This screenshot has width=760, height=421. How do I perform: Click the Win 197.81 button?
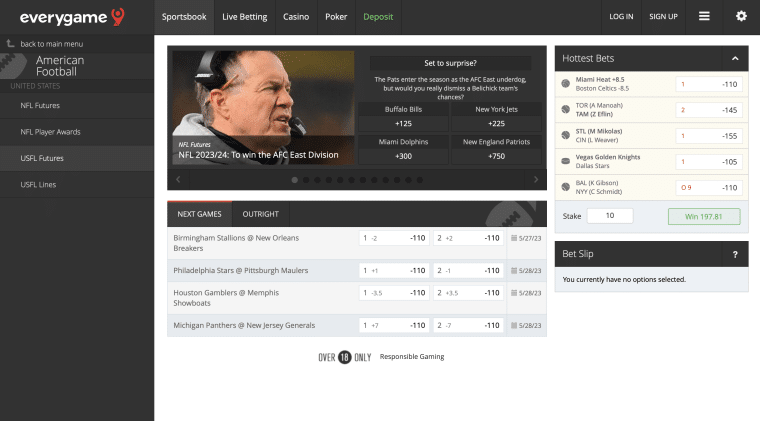[704, 217]
